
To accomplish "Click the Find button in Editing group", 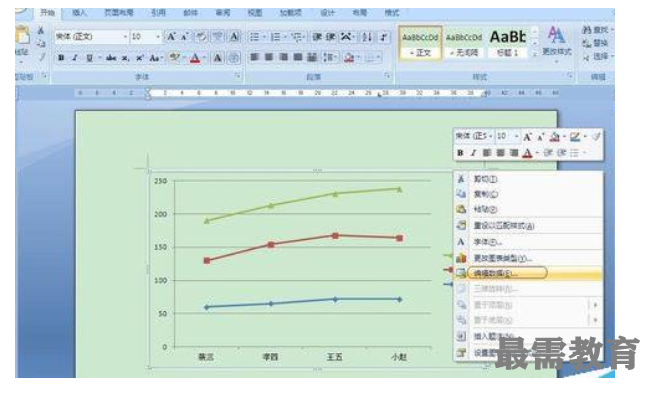I will click(597, 30).
